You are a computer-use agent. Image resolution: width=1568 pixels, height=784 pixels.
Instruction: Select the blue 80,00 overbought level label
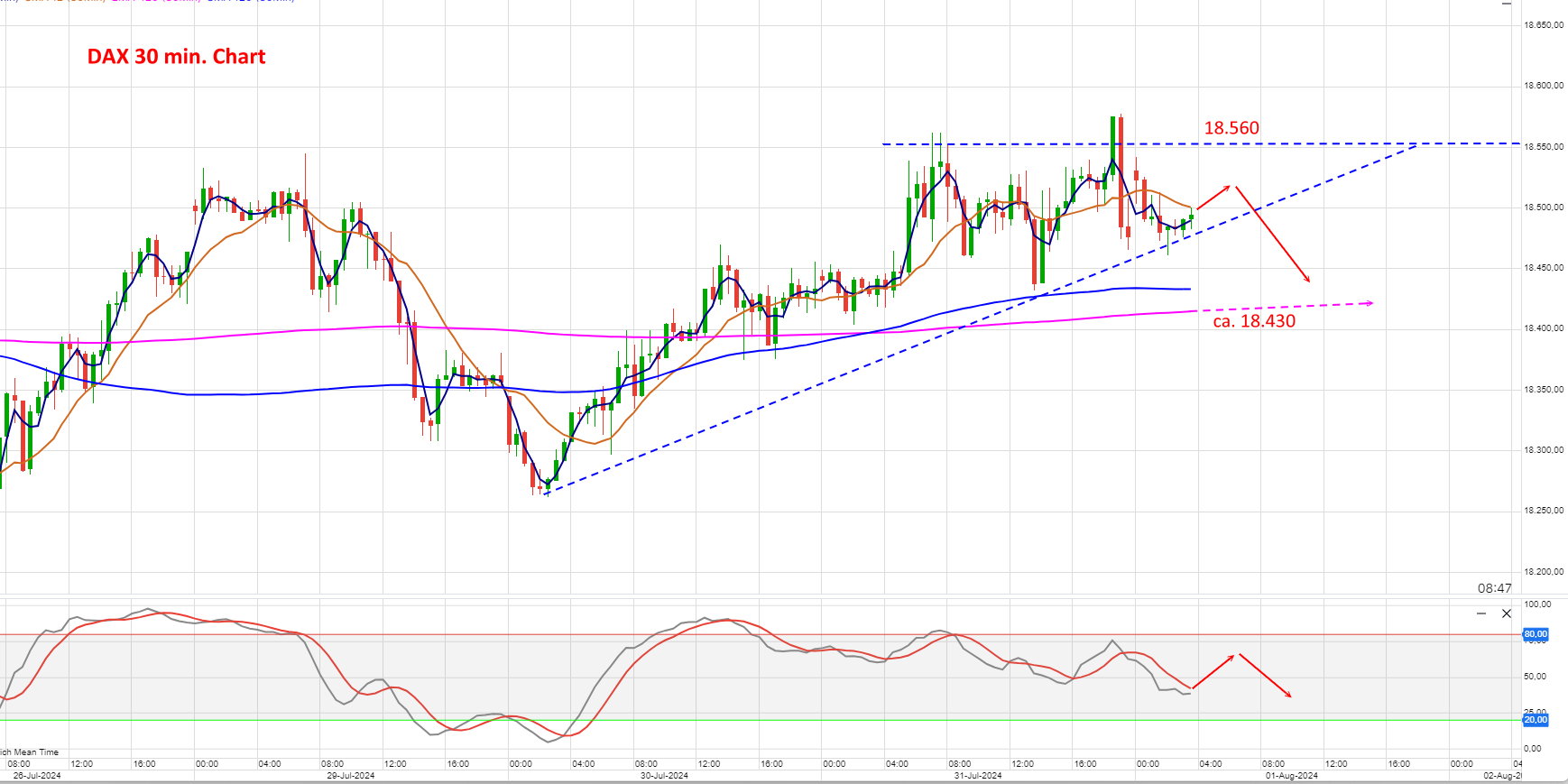[1536, 634]
